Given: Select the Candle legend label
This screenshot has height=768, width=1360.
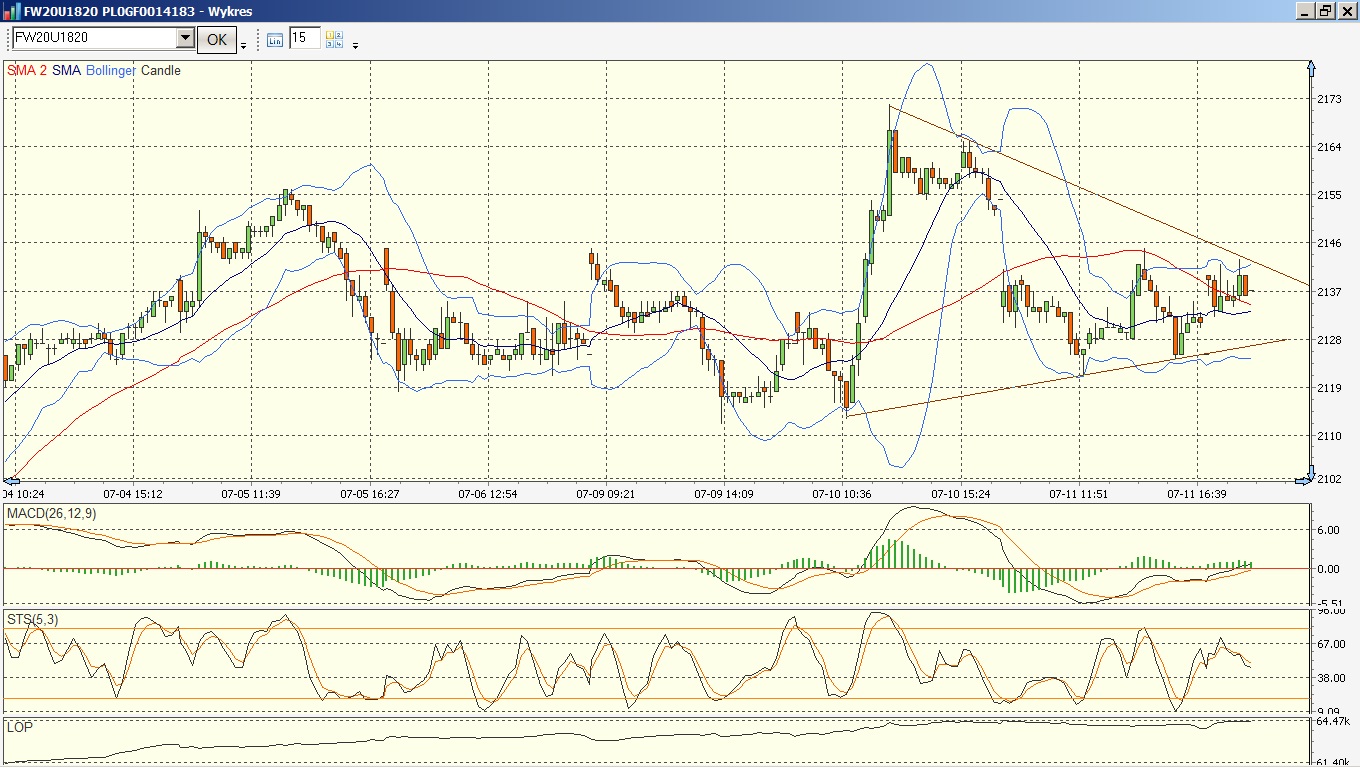Looking at the screenshot, I should pos(161,71).
